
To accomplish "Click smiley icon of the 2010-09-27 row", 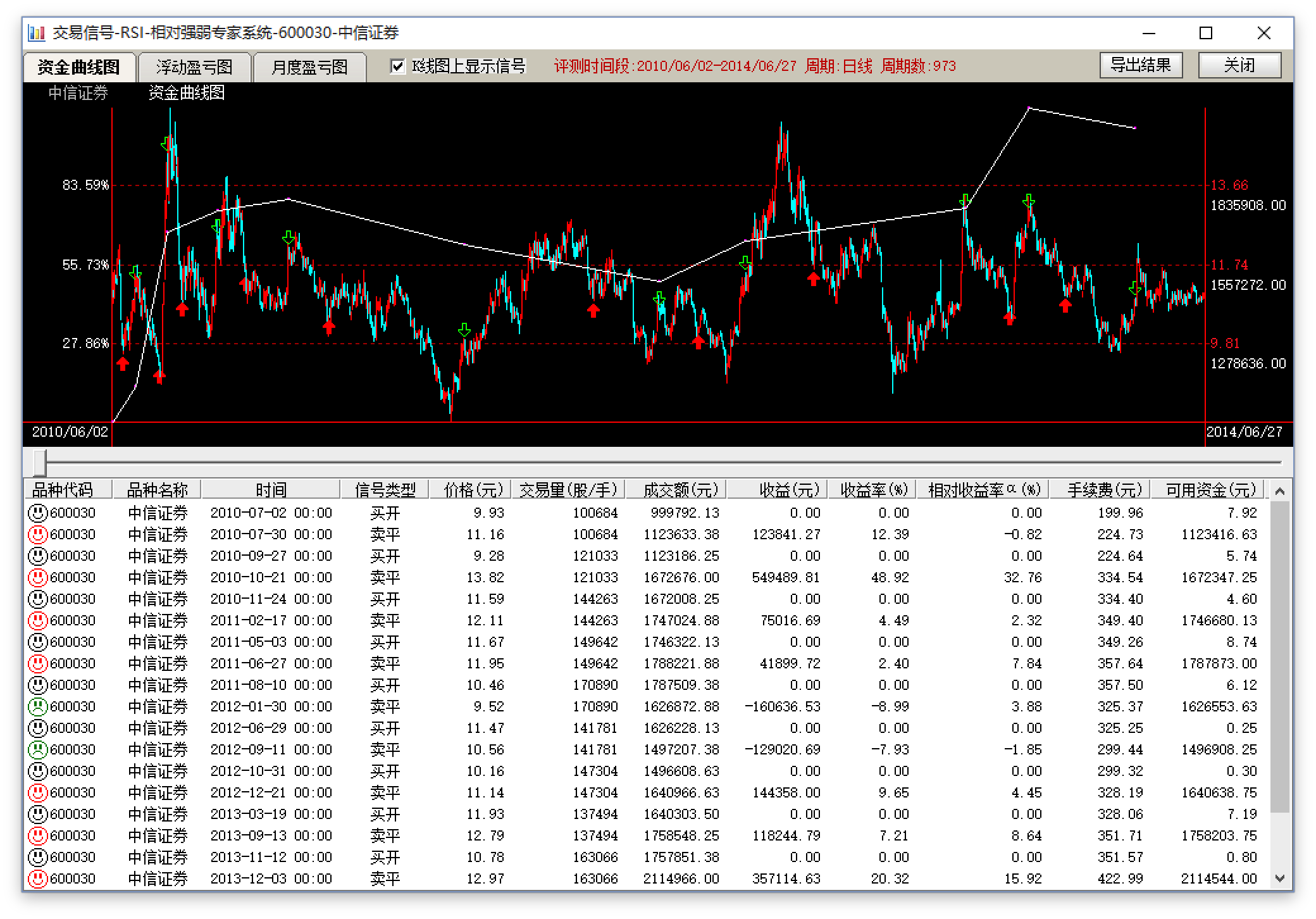I will tap(38, 556).
